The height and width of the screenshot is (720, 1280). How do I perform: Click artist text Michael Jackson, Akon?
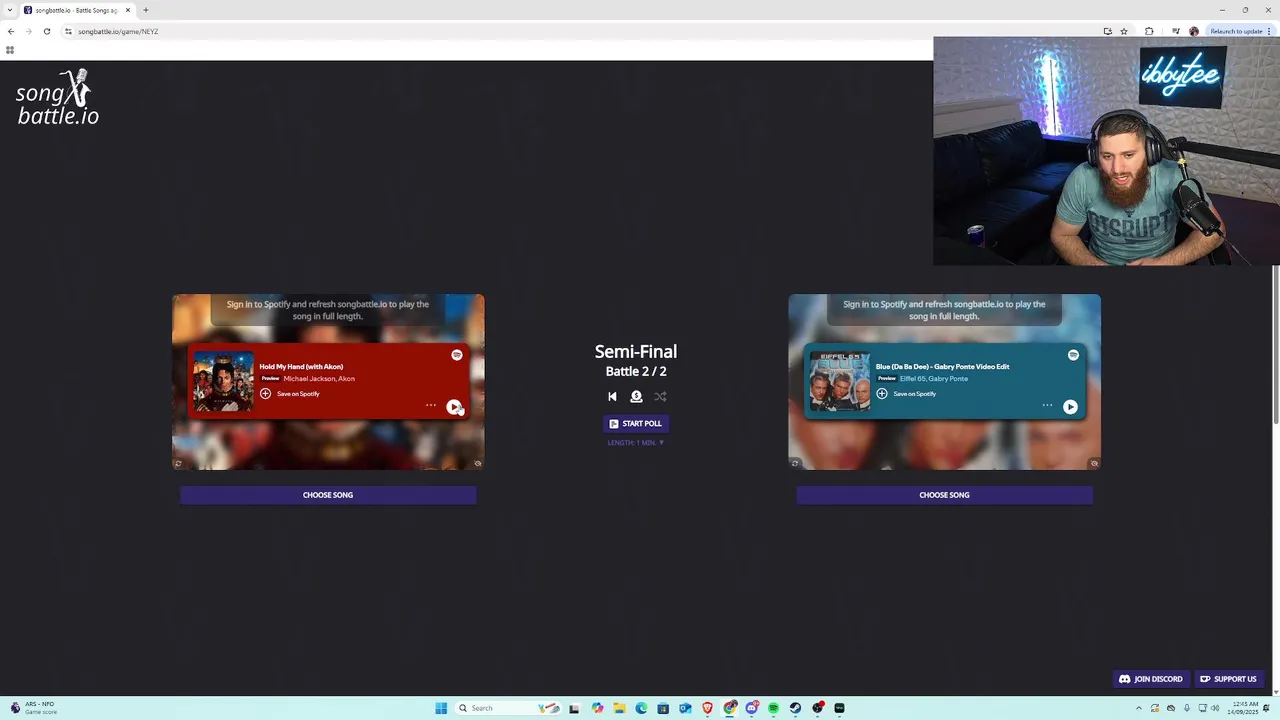(319, 379)
